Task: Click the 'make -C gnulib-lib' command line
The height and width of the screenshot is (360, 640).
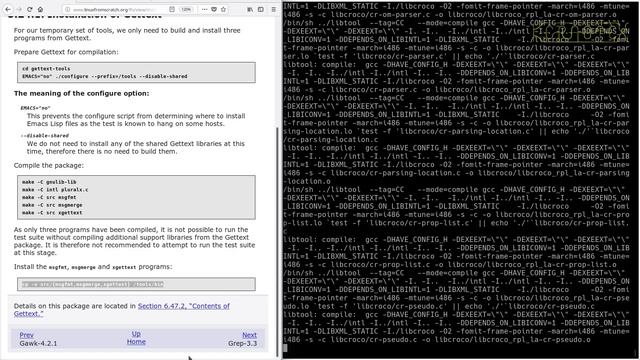Action: 49,182
